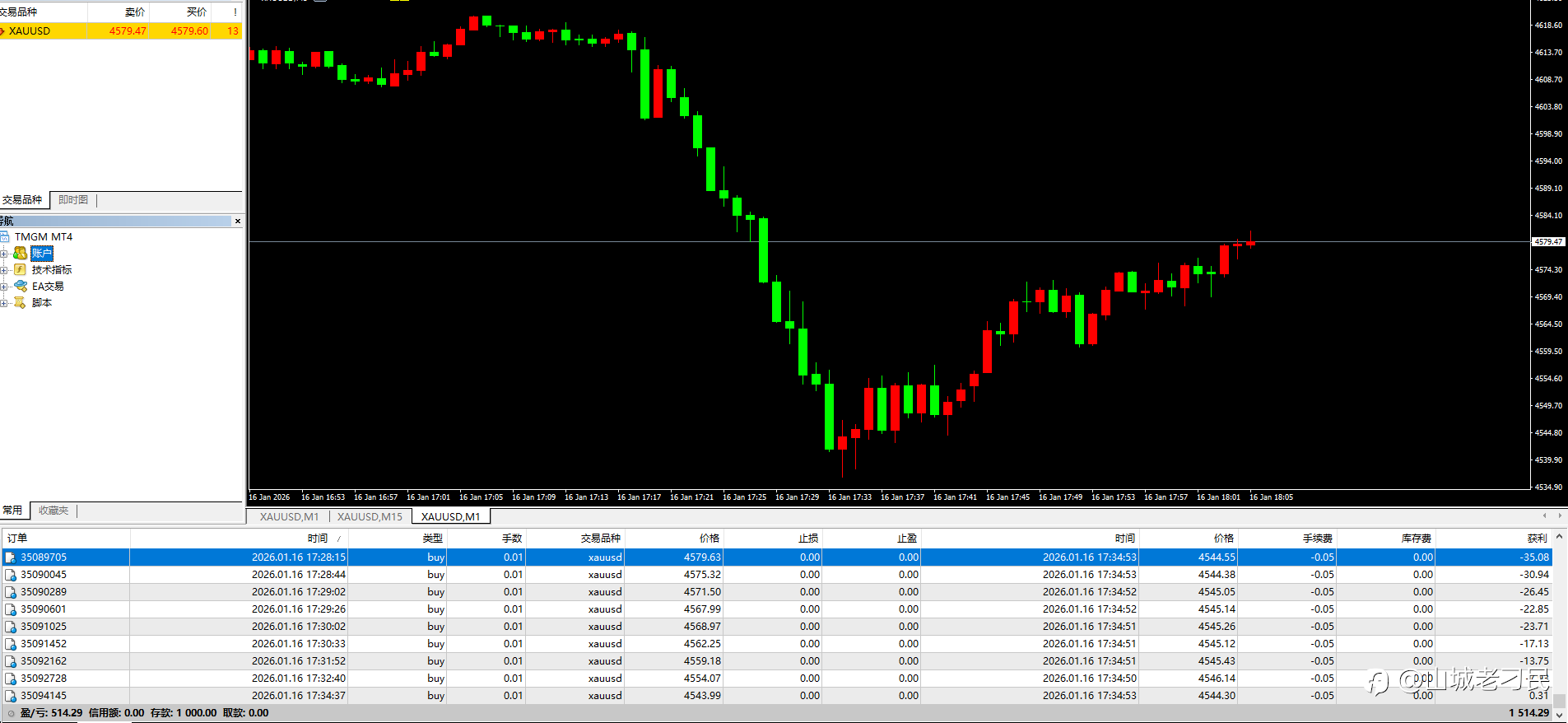Open the XAUUSD,M15 chart tab
Image resolution: width=1568 pixels, height=723 pixels.
pyautogui.click(x=370, y=517)
